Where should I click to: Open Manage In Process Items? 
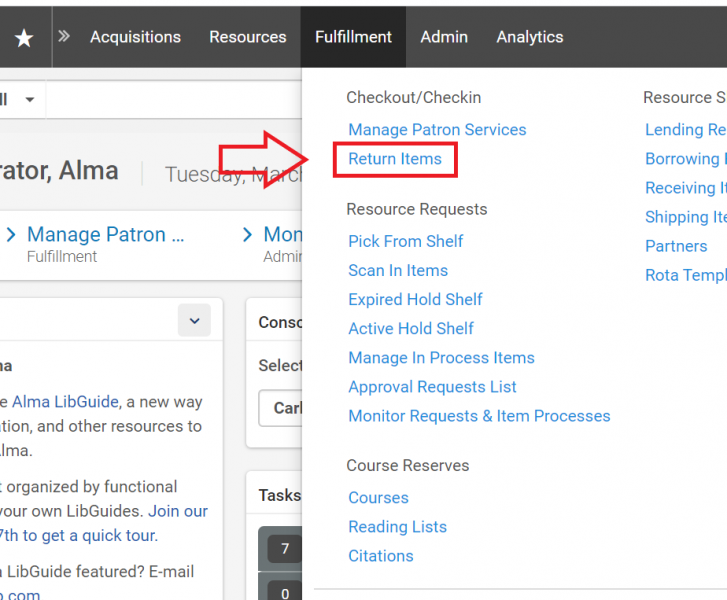(x=441, y=358)
